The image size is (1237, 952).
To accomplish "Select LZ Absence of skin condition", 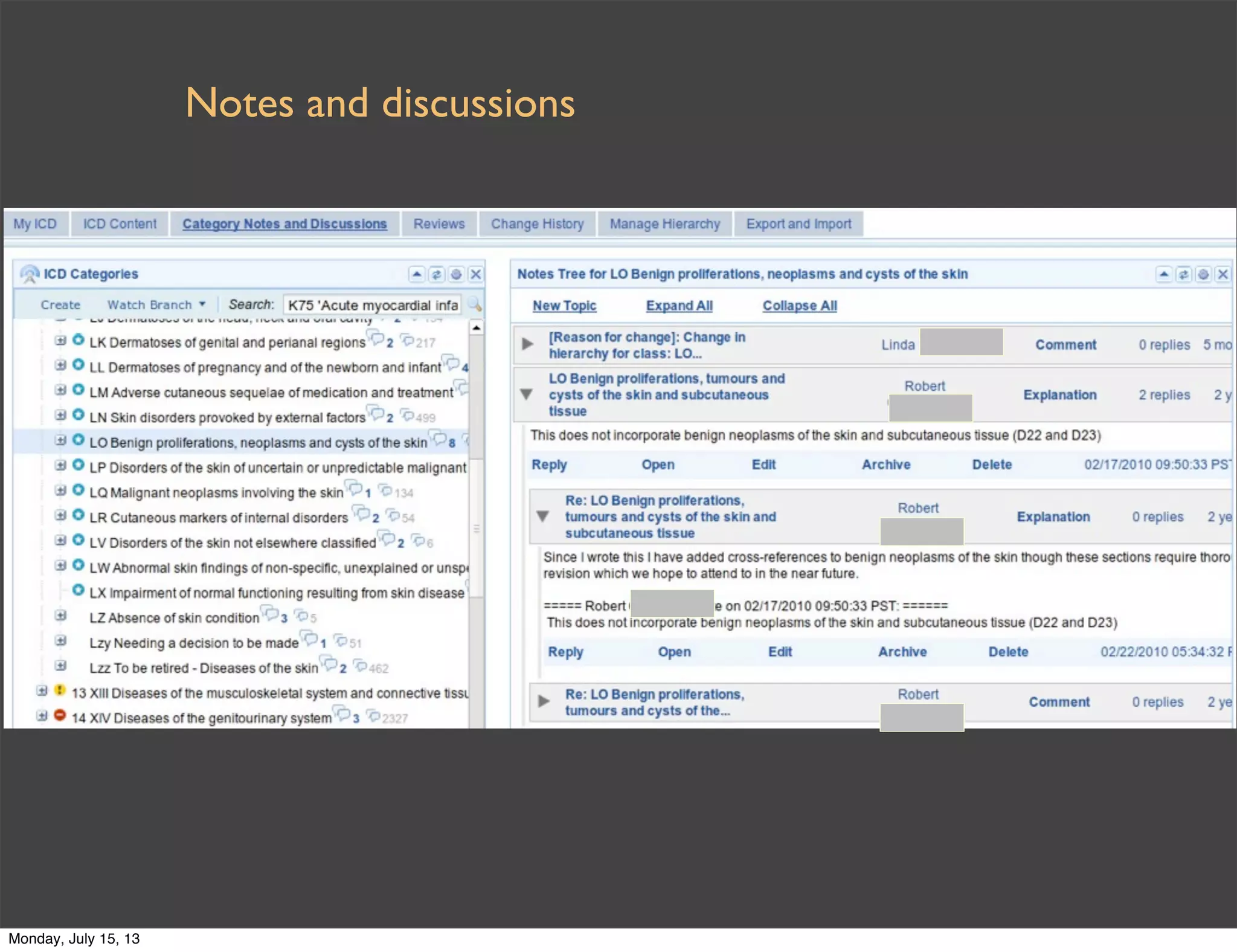I will click(x=174, y=618).
